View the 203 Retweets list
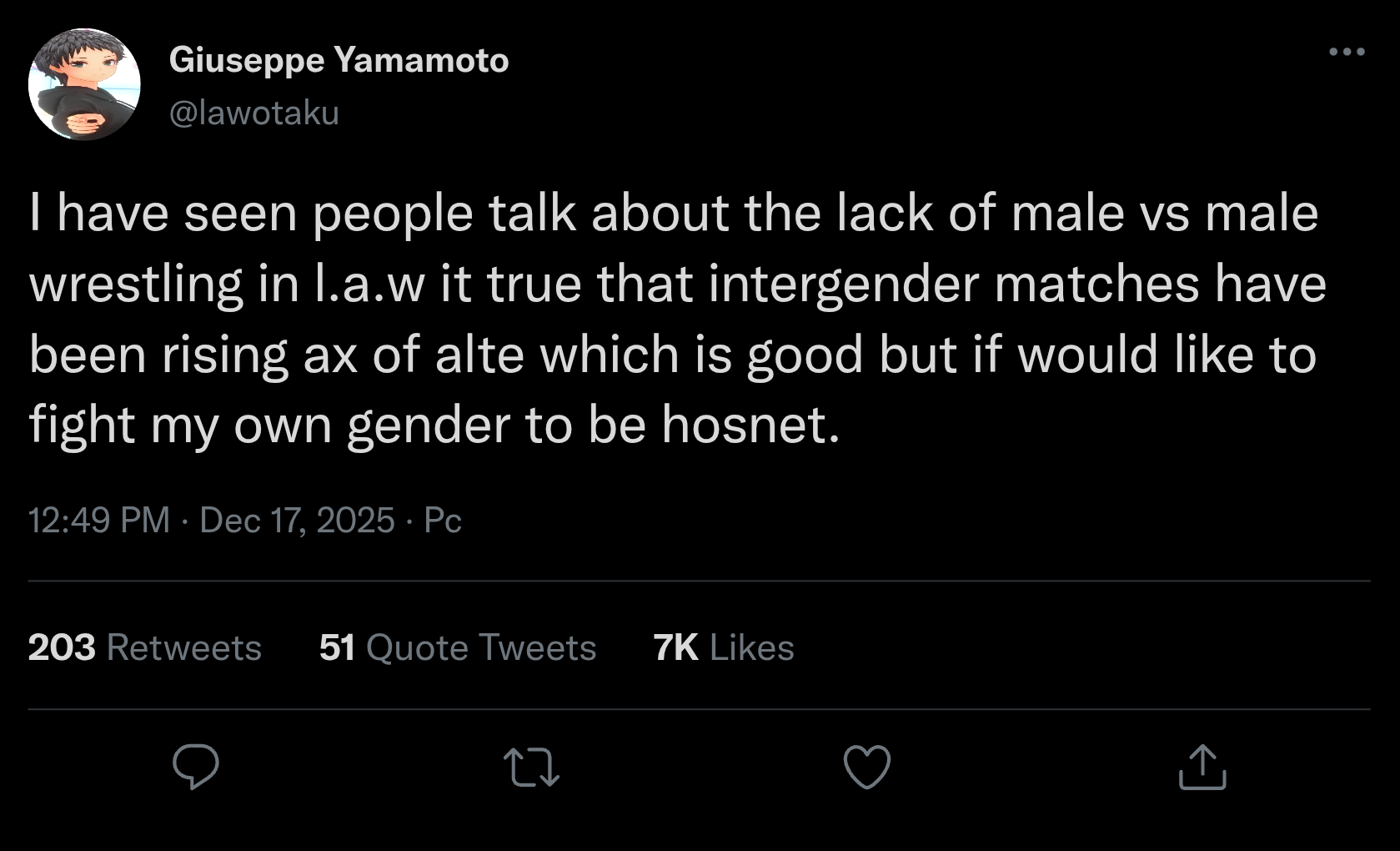Viewport: 1400px width, 851px height. tap(144, 647)
